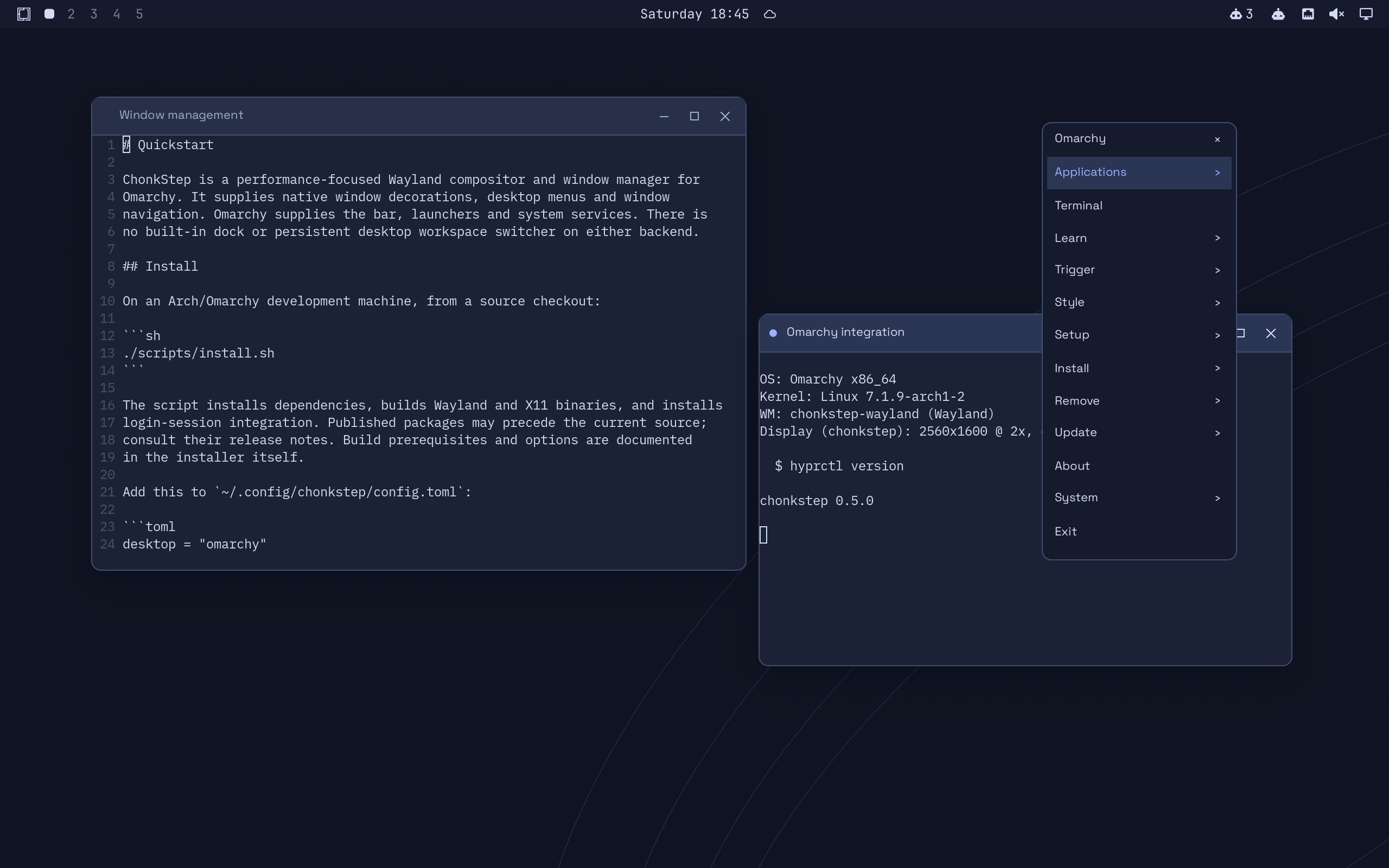Click the terminal cursor block in Omarchy integration
The width and height of the screenshot is (1389, 868).
(x=763, y=535)
